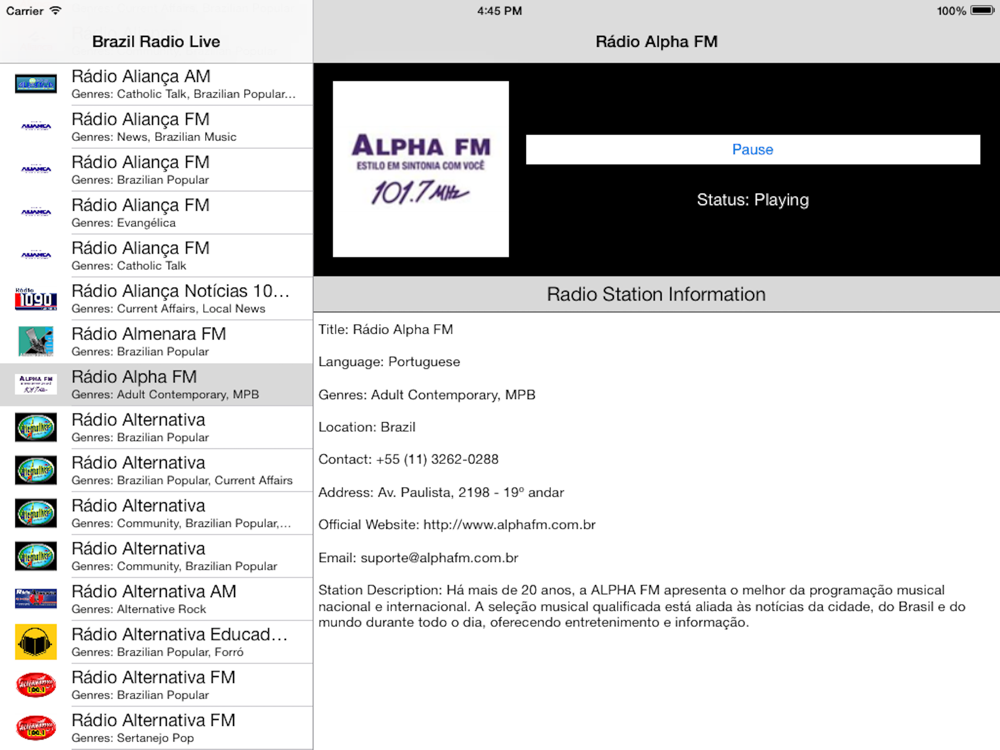Viewport: 1000px width, 750px height.
Task: Tap logo of Rádio Aliança FM Catholic Talk
Action: (x=36, y=255)
